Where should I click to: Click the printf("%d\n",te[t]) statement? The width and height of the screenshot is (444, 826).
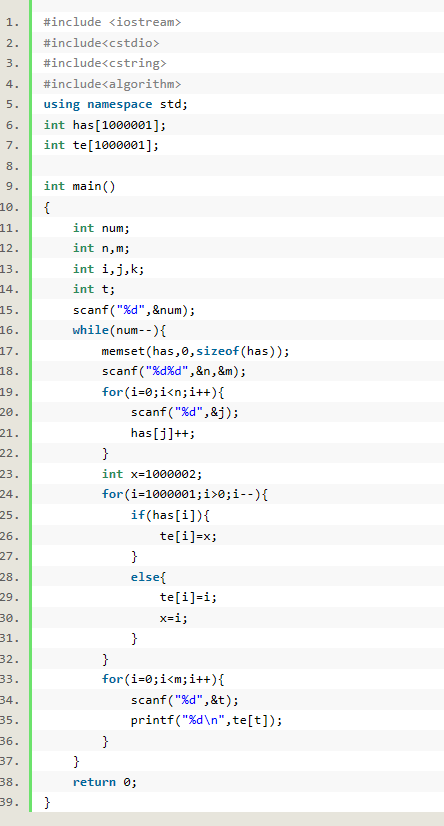coord(206,721)
